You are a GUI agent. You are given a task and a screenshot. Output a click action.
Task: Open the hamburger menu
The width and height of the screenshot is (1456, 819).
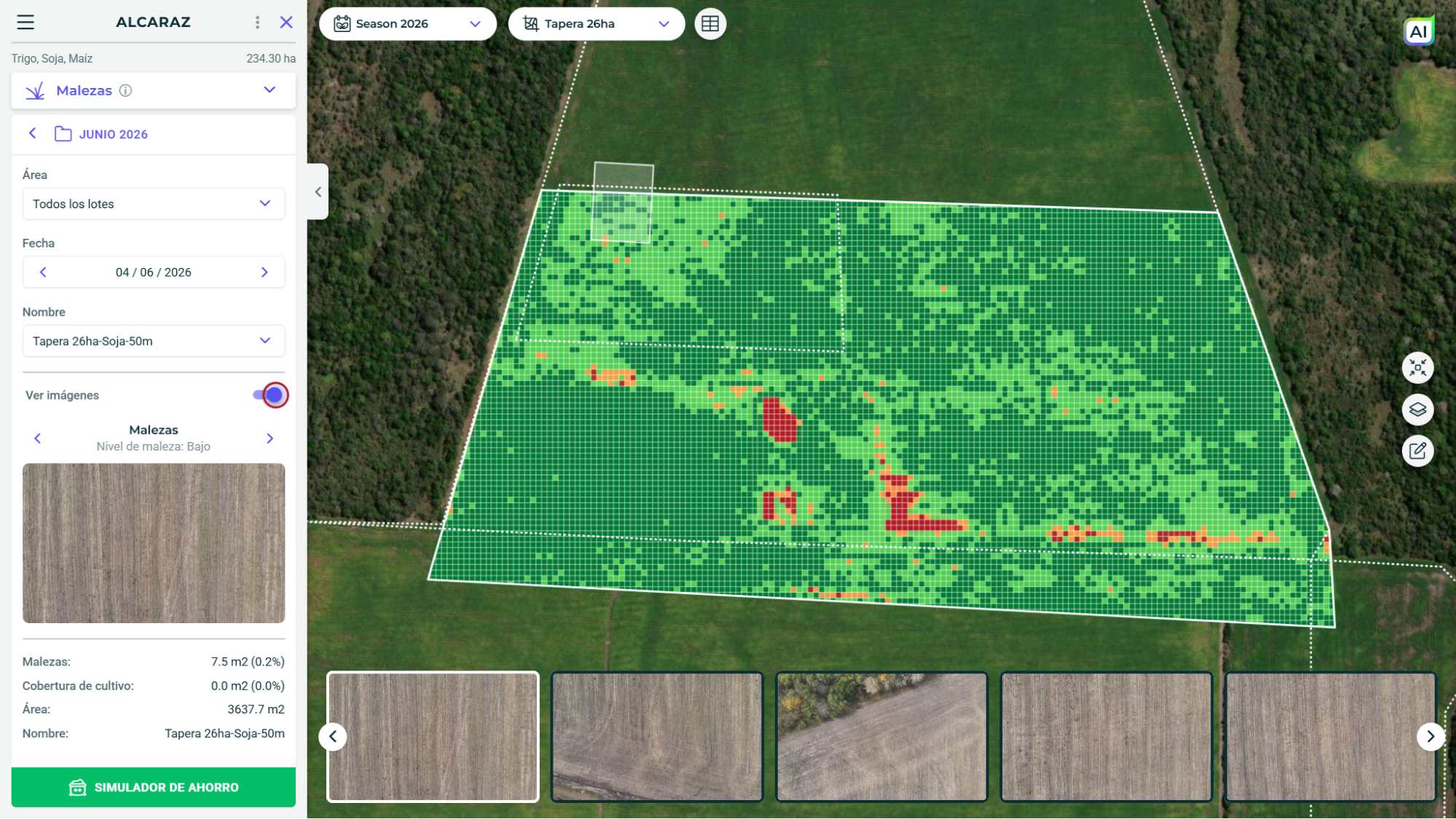[25, 23]
